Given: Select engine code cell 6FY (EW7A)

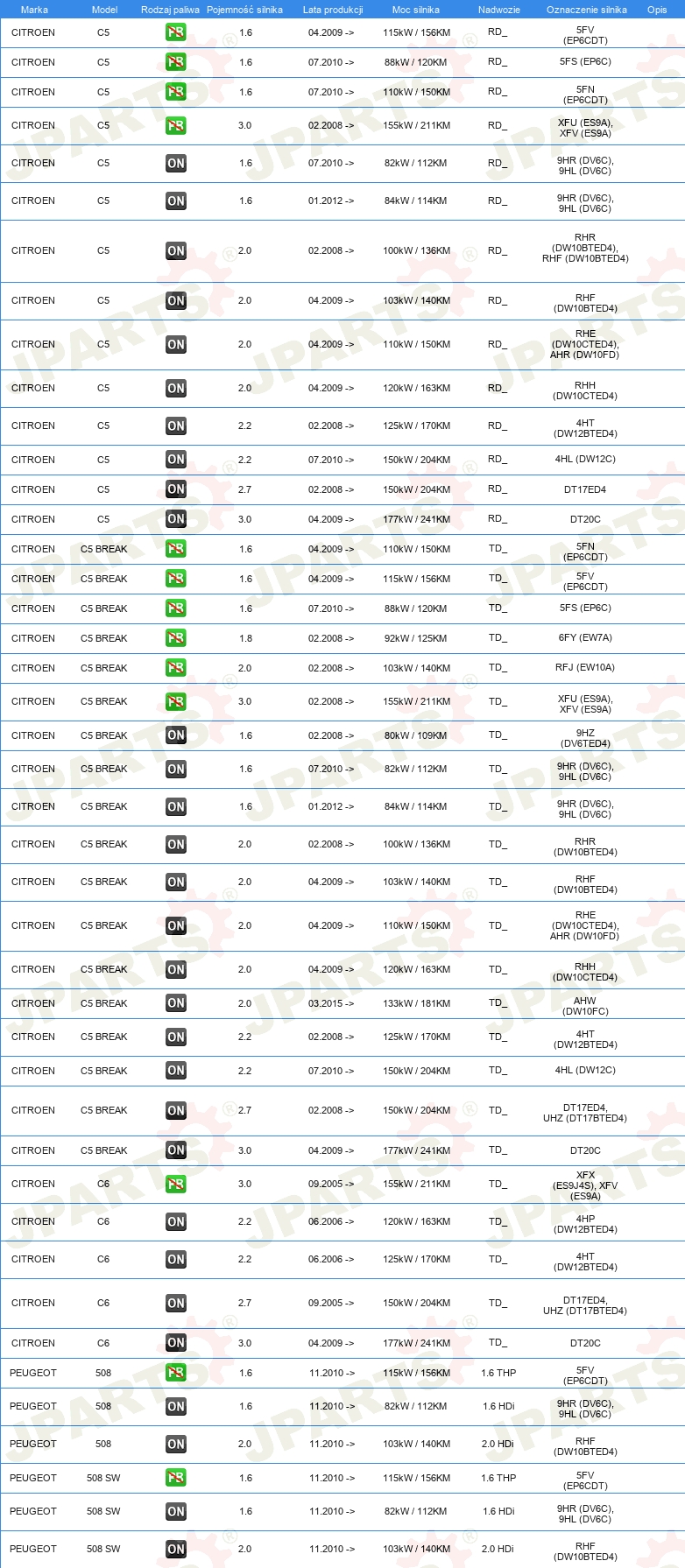Looking at the screenshot, I should [x=585, y=638].
